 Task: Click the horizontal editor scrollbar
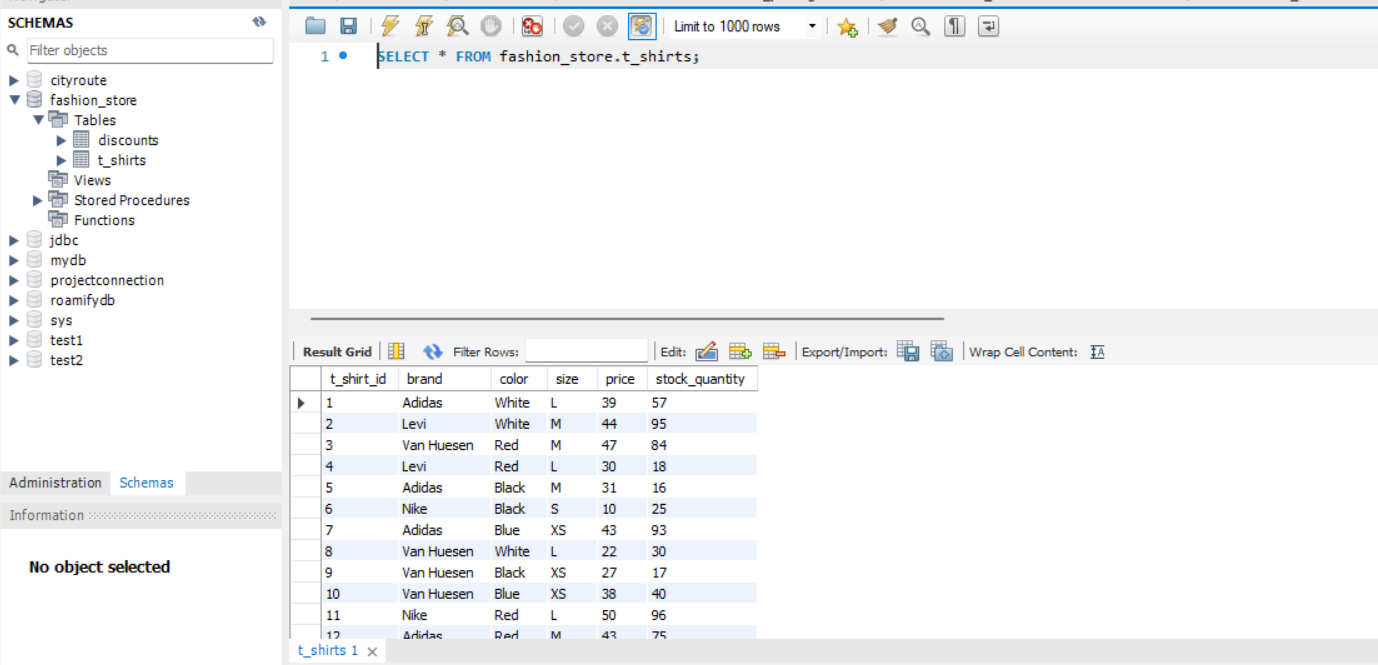coord(627,319)
